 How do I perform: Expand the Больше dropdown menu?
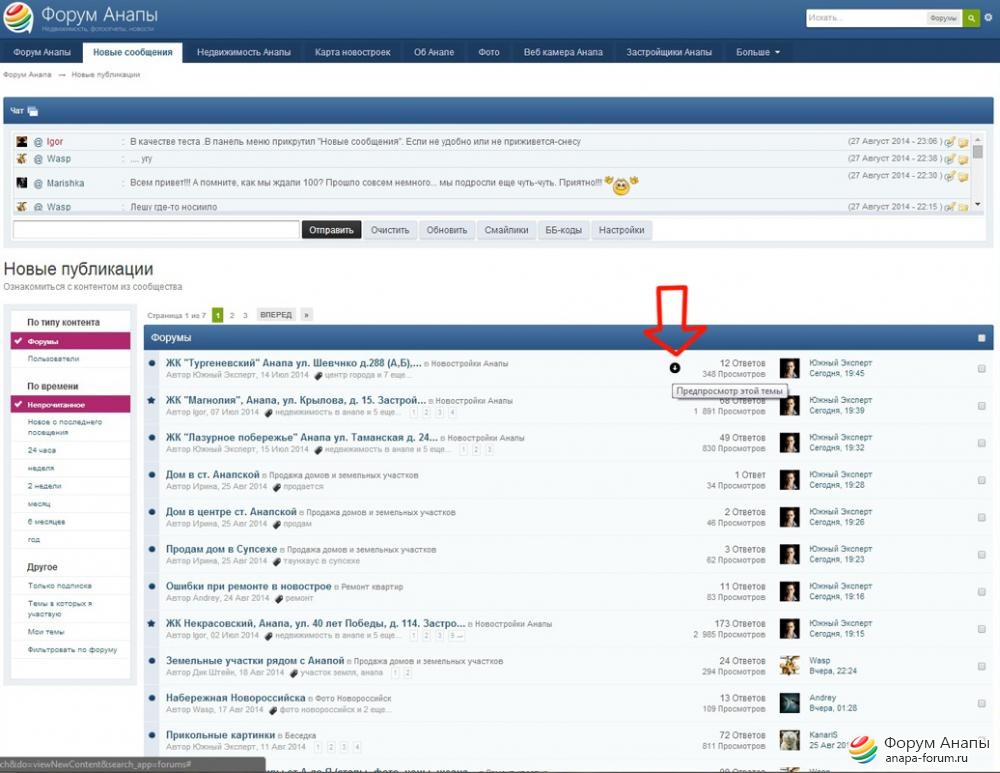758,52
